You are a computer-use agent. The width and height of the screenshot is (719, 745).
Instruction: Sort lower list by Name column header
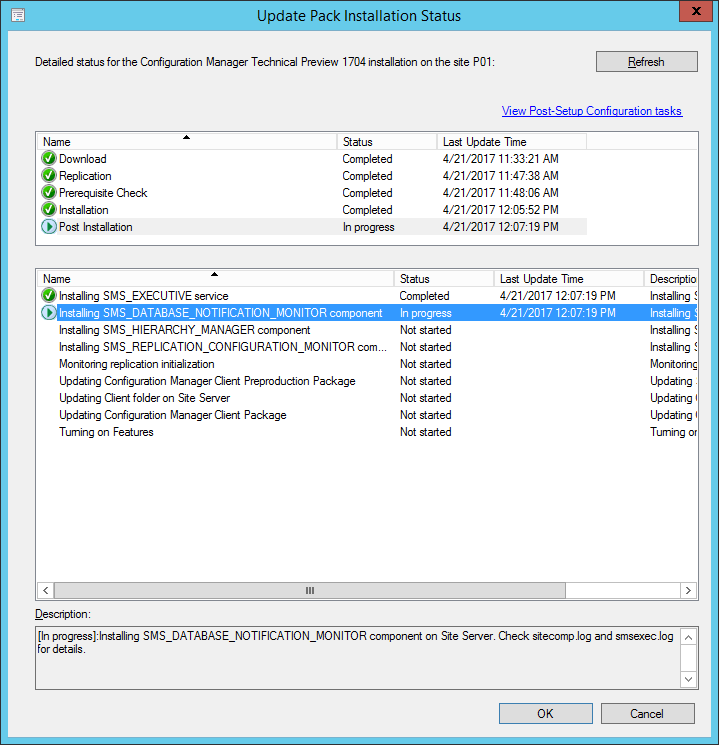[x=216, y=278]
